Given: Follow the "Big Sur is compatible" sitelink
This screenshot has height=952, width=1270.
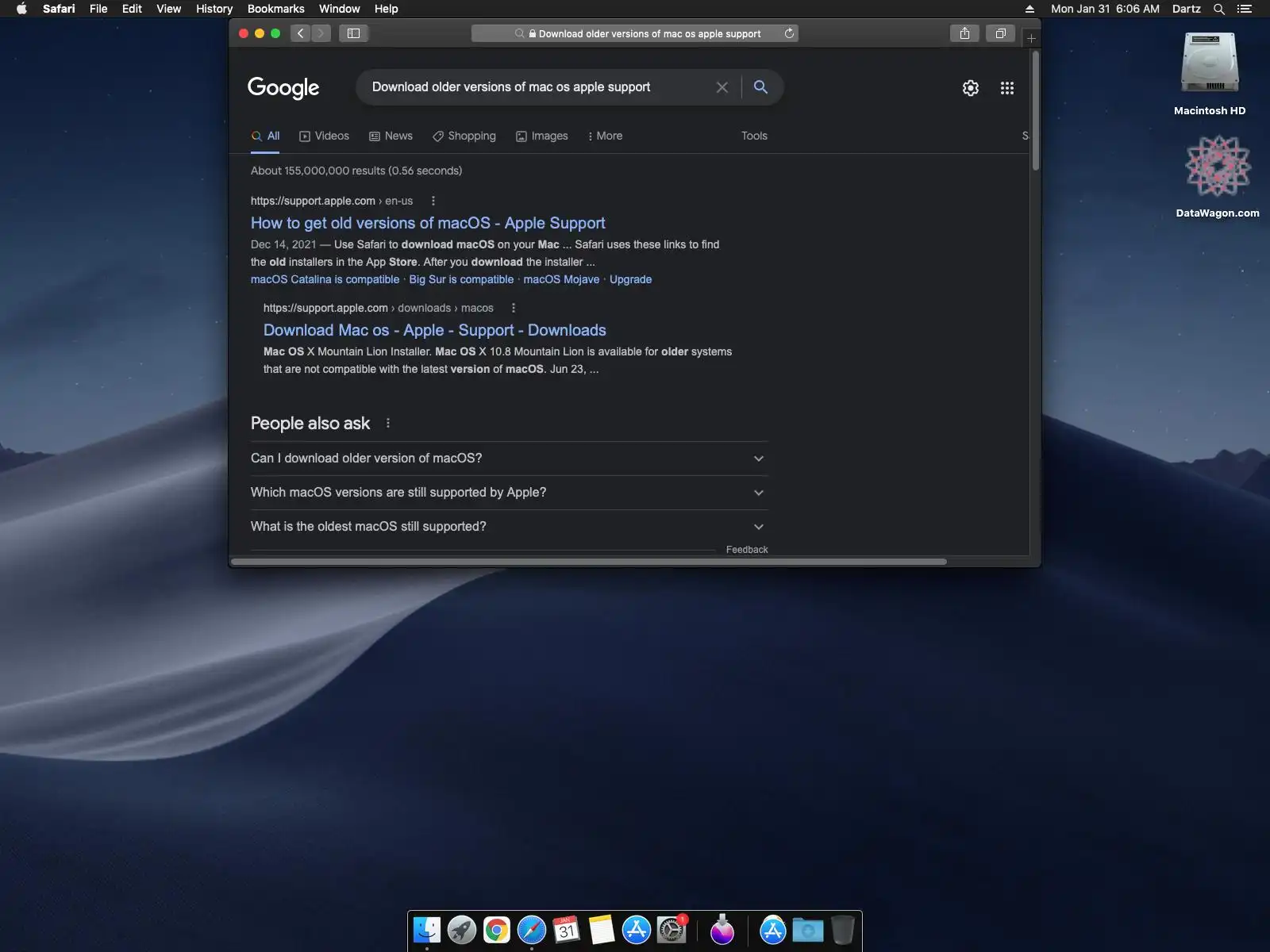Looking at the screenshot, I should point(461,279).
